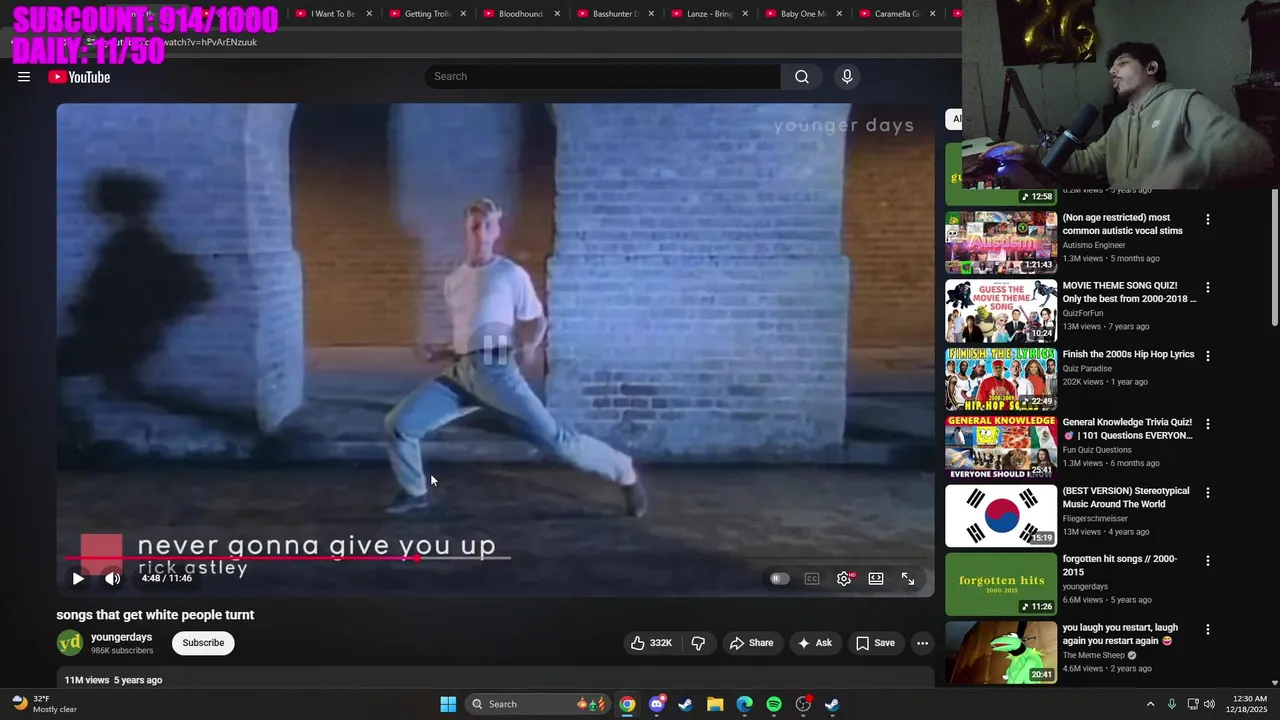Go to the YouTube home logo

79,77
